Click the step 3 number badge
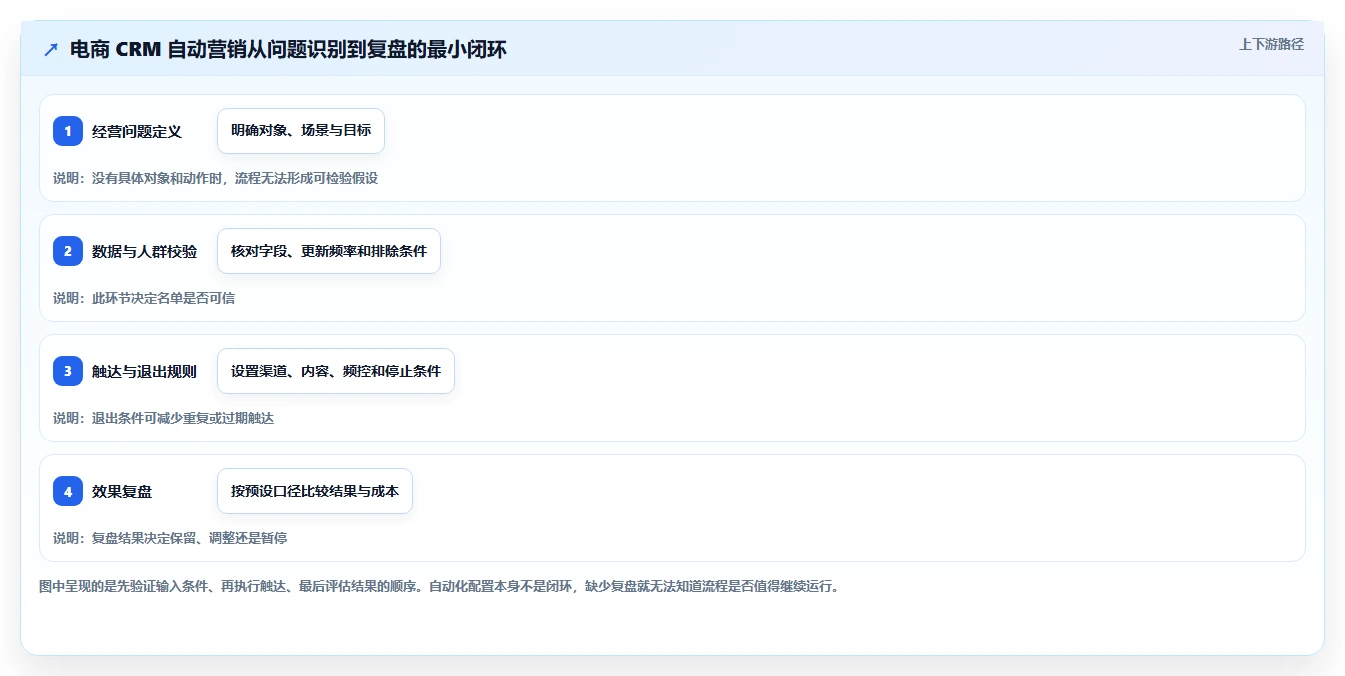 [x=68, y=371]
